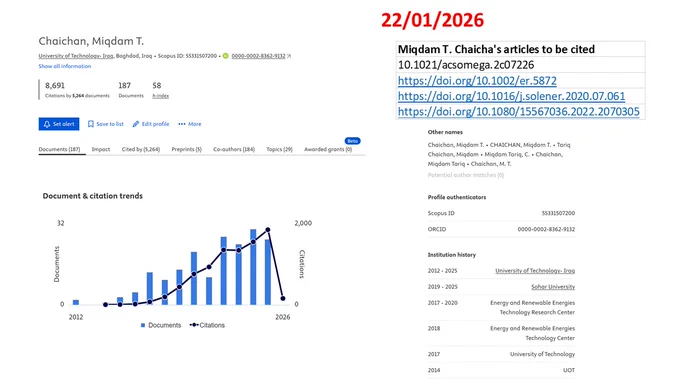Click the 2012 documents bar in chart
The height and width of the screenshot is (383, 680).
[76, 302]
